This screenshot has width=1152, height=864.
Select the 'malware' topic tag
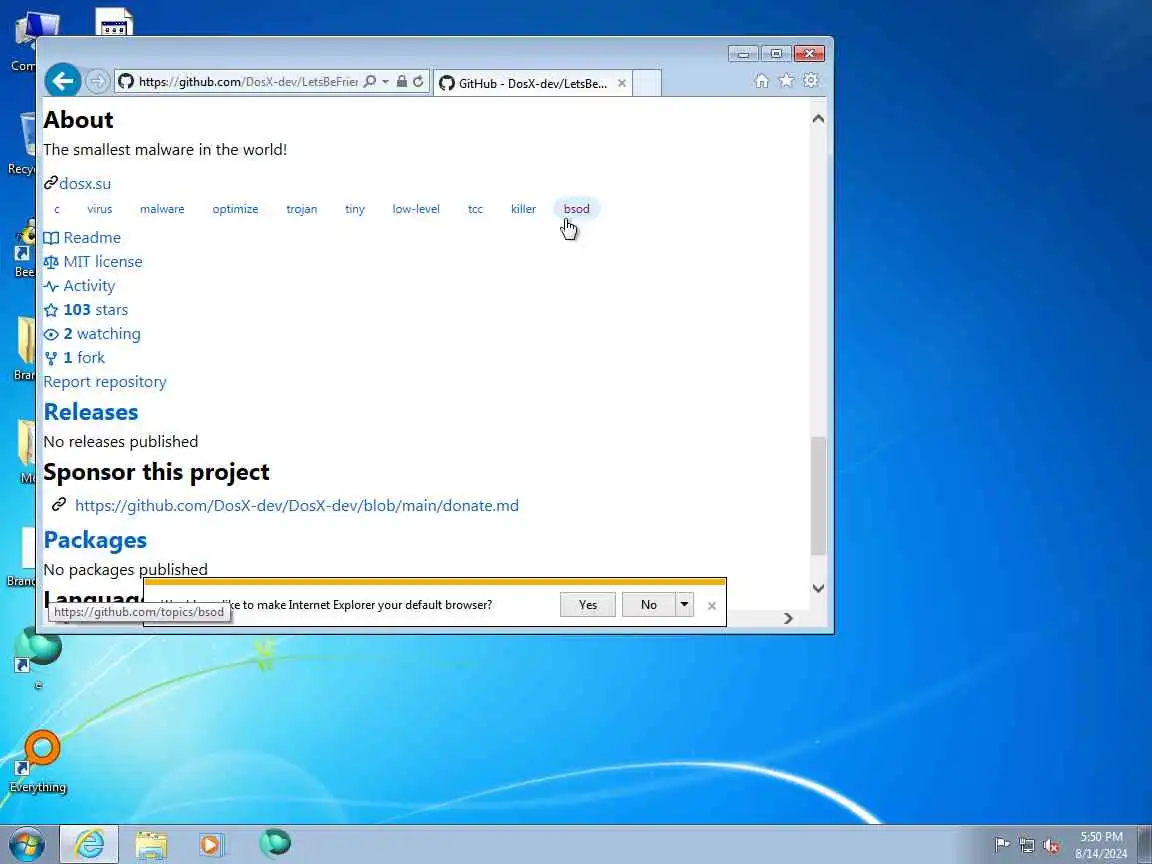point(162,209)
